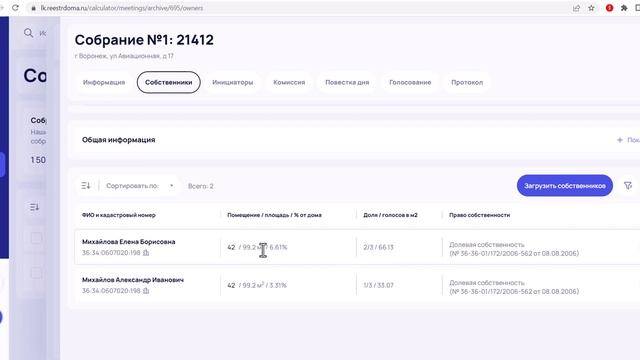Screen dimensions: 640x360
Task: Click the search magnifier in the left panel
Action: 28,33
